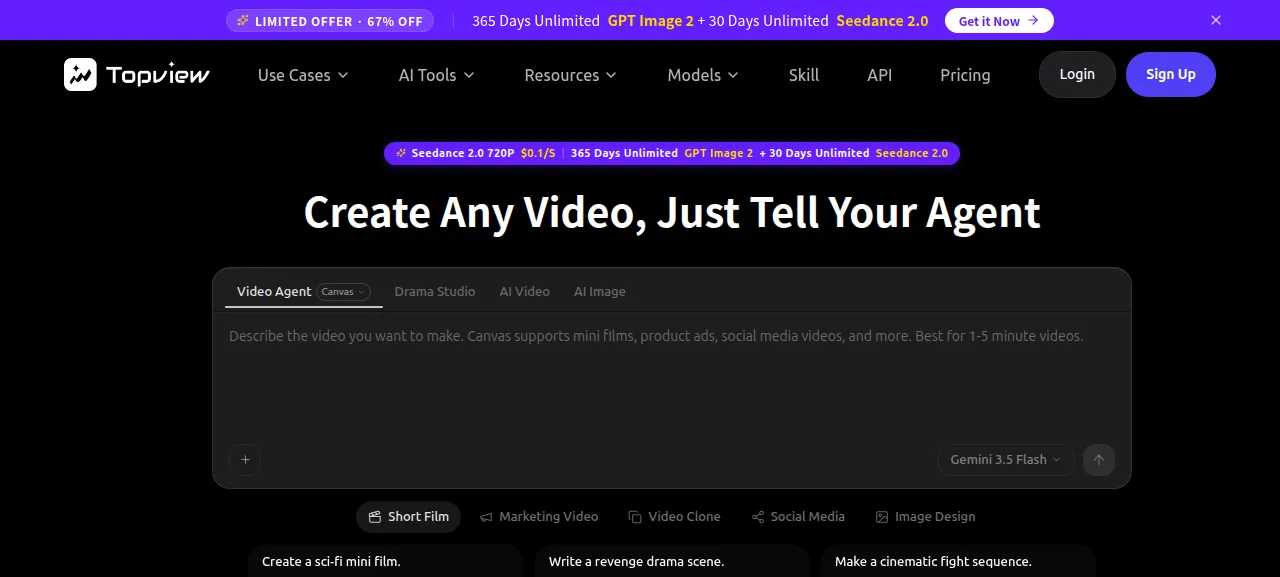
Task: Click the Get it Now button
Action: tap(999, 20)
